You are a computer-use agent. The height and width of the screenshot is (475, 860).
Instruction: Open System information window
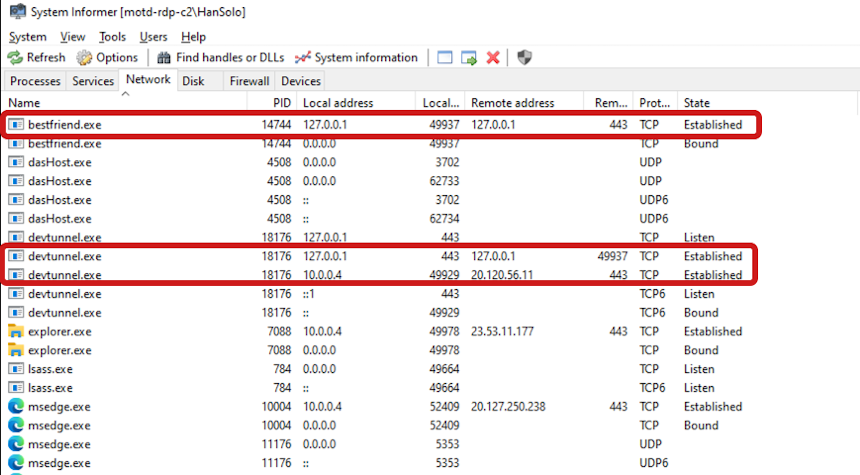click(357, 58)
